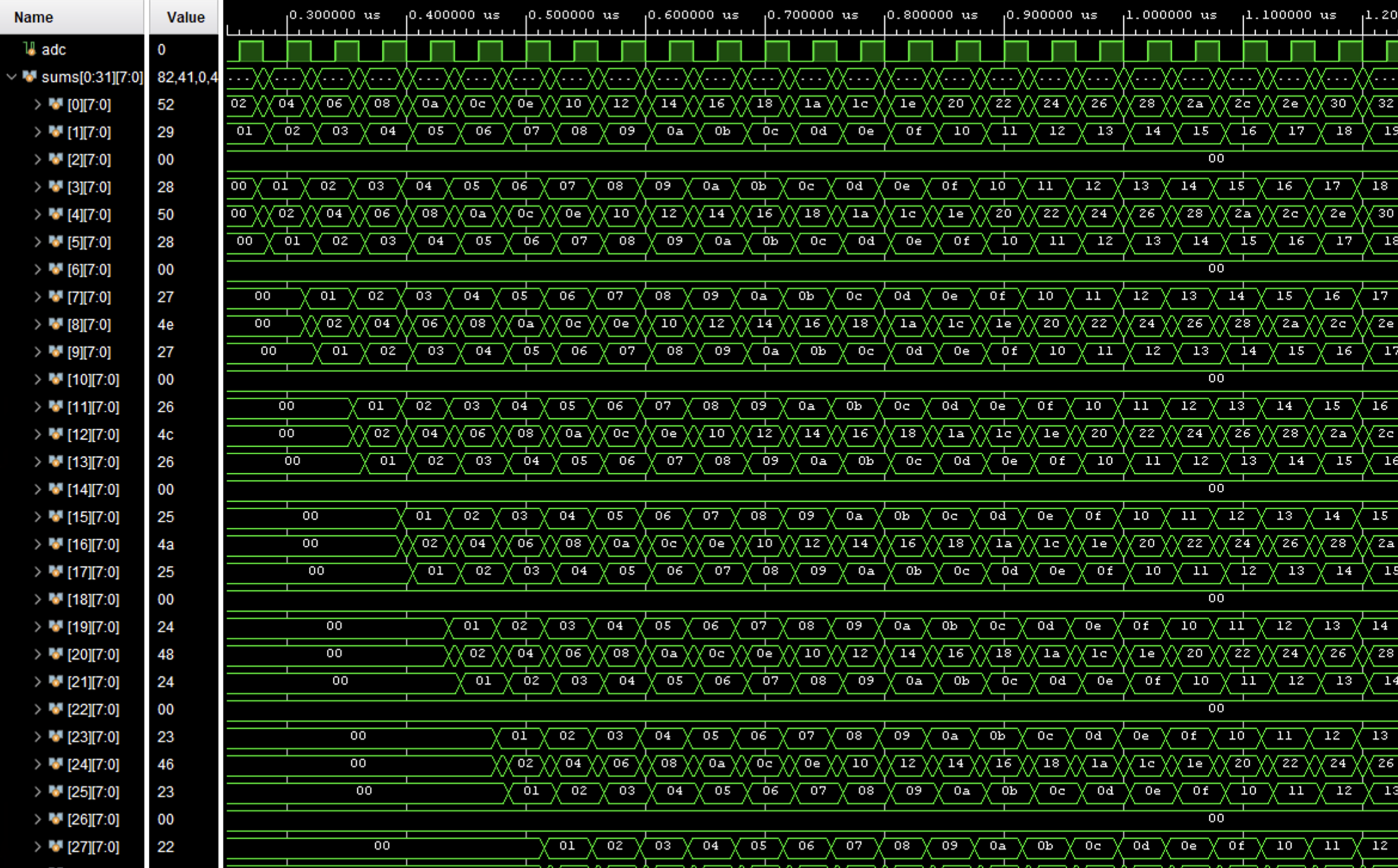
Task: Click the value 52 of [0][7:0]
Action: (x=165, y=105)
